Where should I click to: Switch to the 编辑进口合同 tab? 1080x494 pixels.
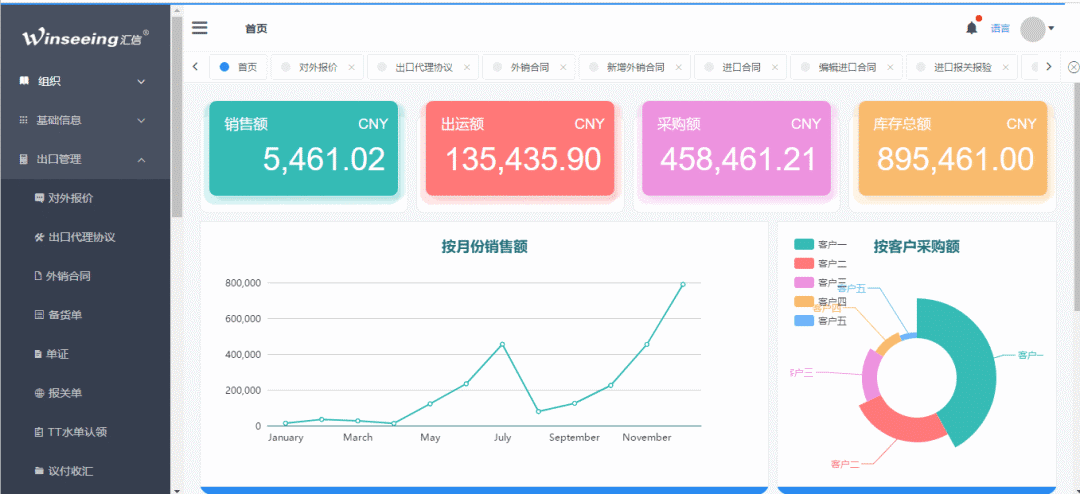point(847,67)
